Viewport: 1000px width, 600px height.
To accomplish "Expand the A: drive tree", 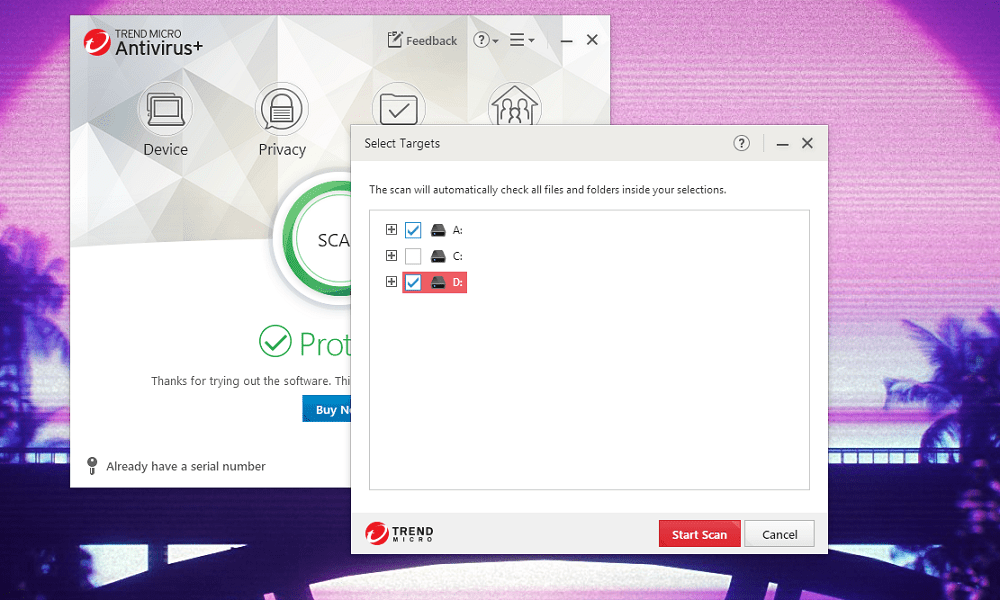I will 392,230.
